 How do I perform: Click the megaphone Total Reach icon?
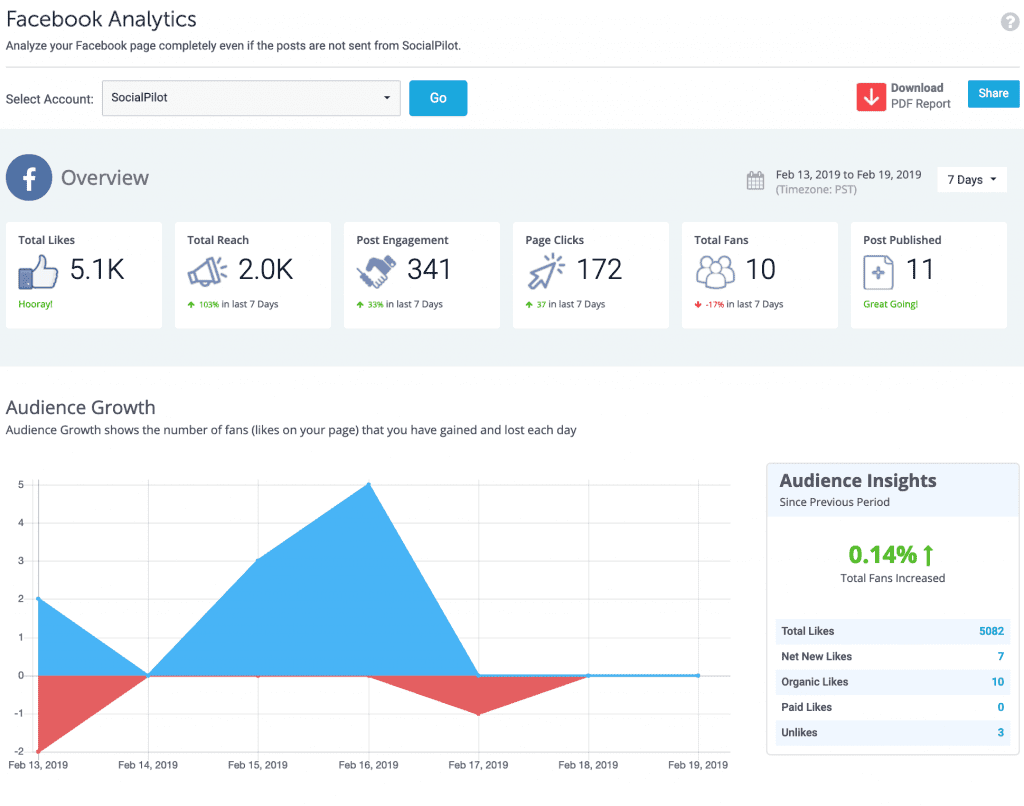click(x=208, y=270)
